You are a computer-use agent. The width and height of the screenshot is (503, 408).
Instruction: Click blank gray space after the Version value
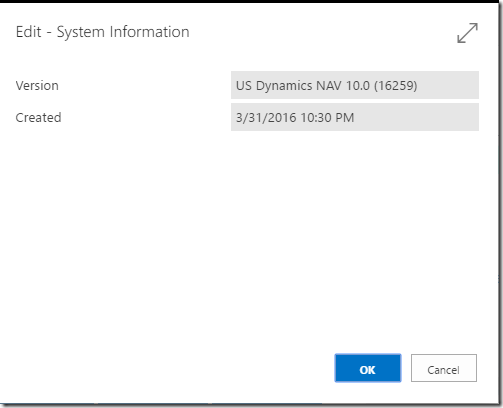(x=448, y=85)
